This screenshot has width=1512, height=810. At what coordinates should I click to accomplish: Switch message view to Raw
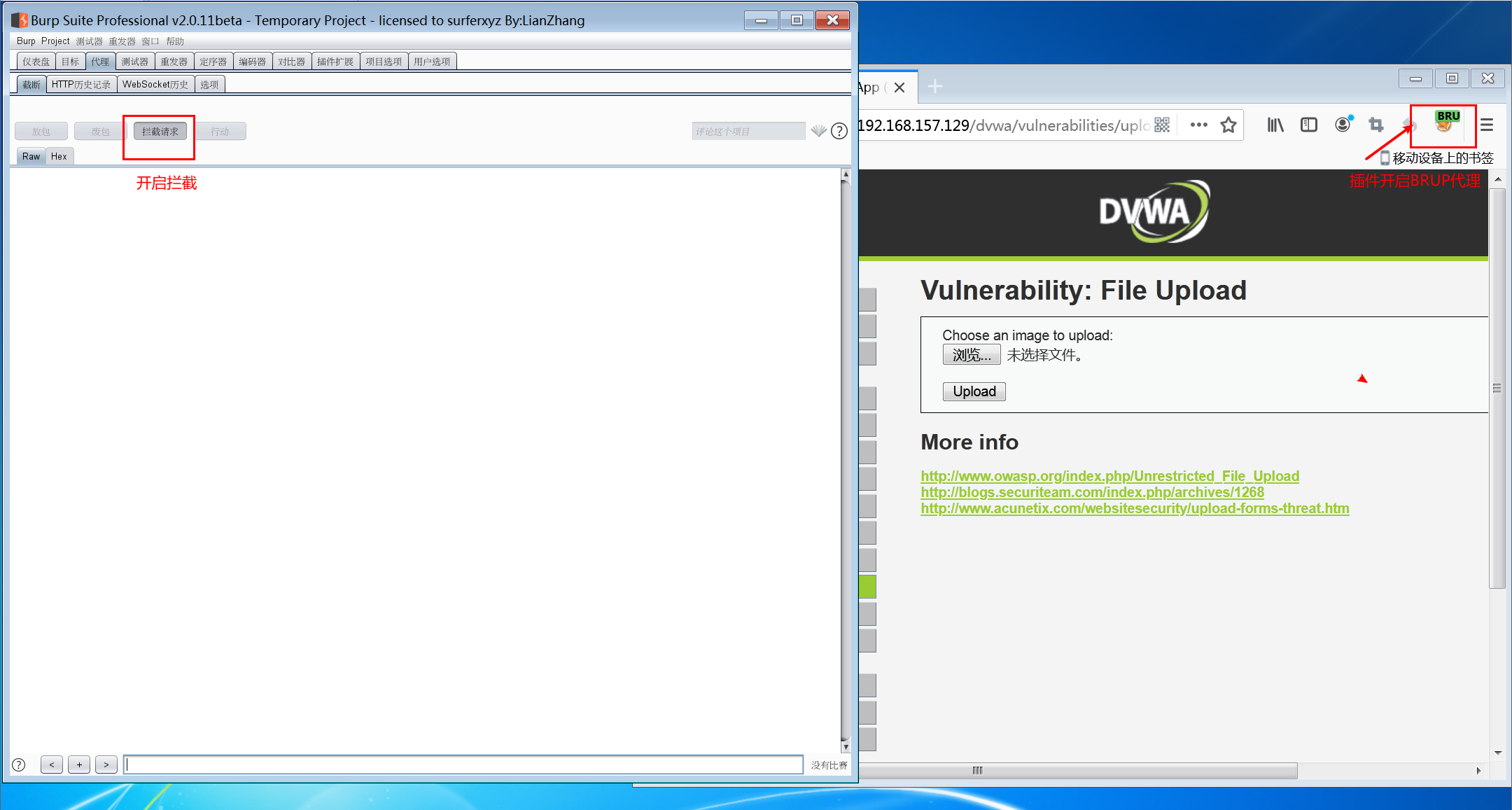tap(31, 156)
